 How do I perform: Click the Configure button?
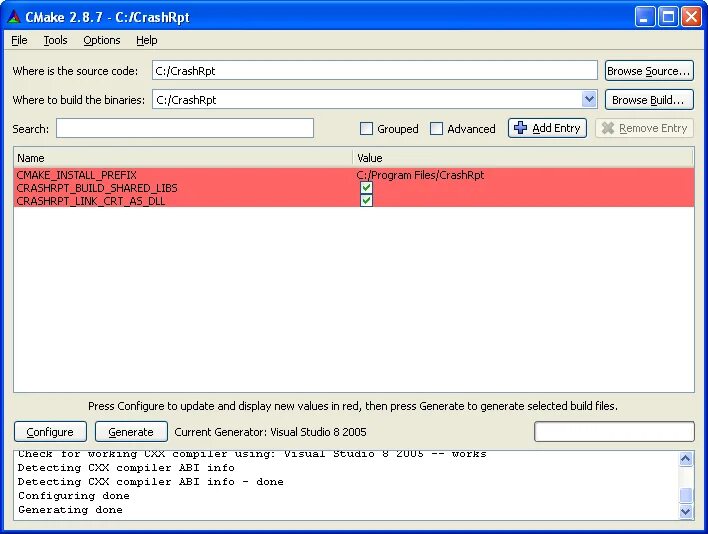(x=50, y=432)
